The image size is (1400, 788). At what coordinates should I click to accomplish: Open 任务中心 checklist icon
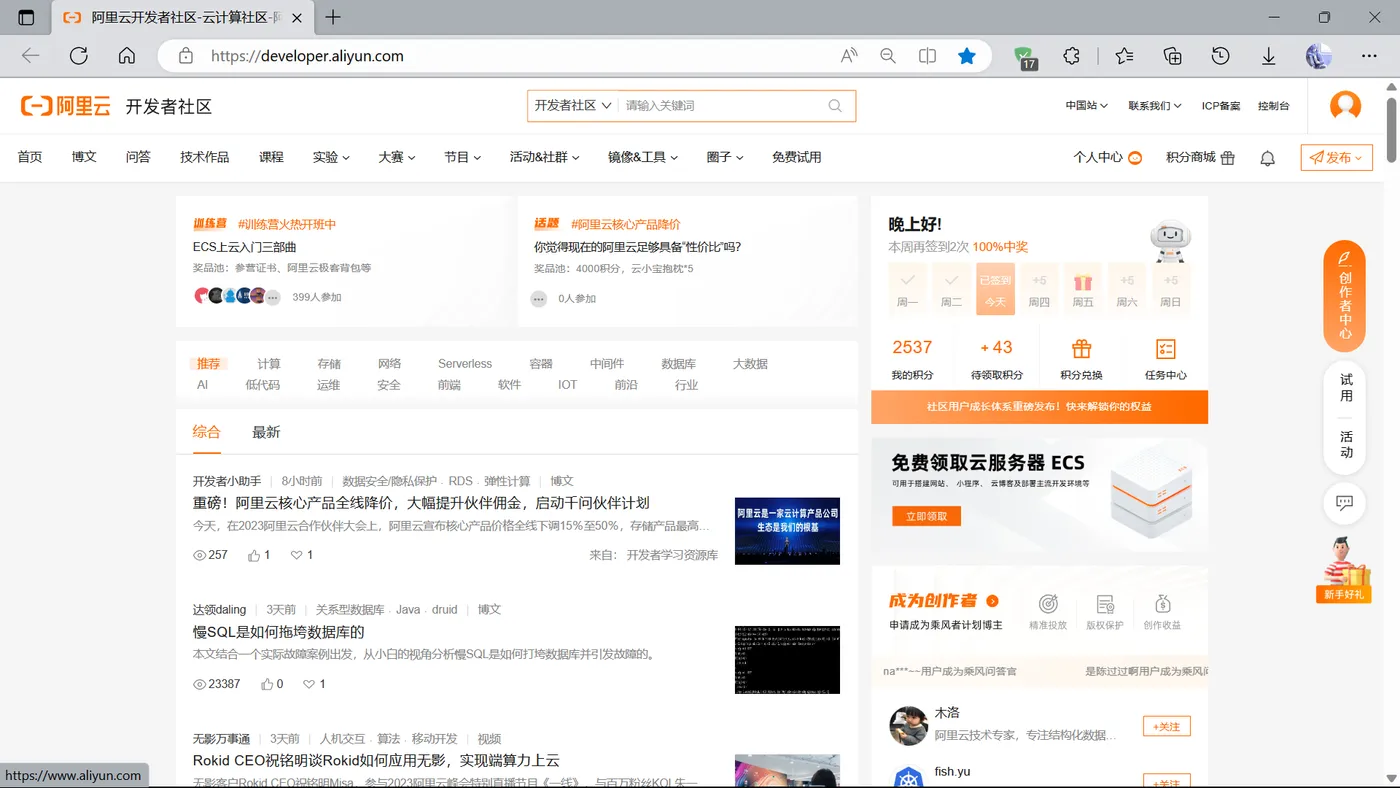click(1165, 348)
